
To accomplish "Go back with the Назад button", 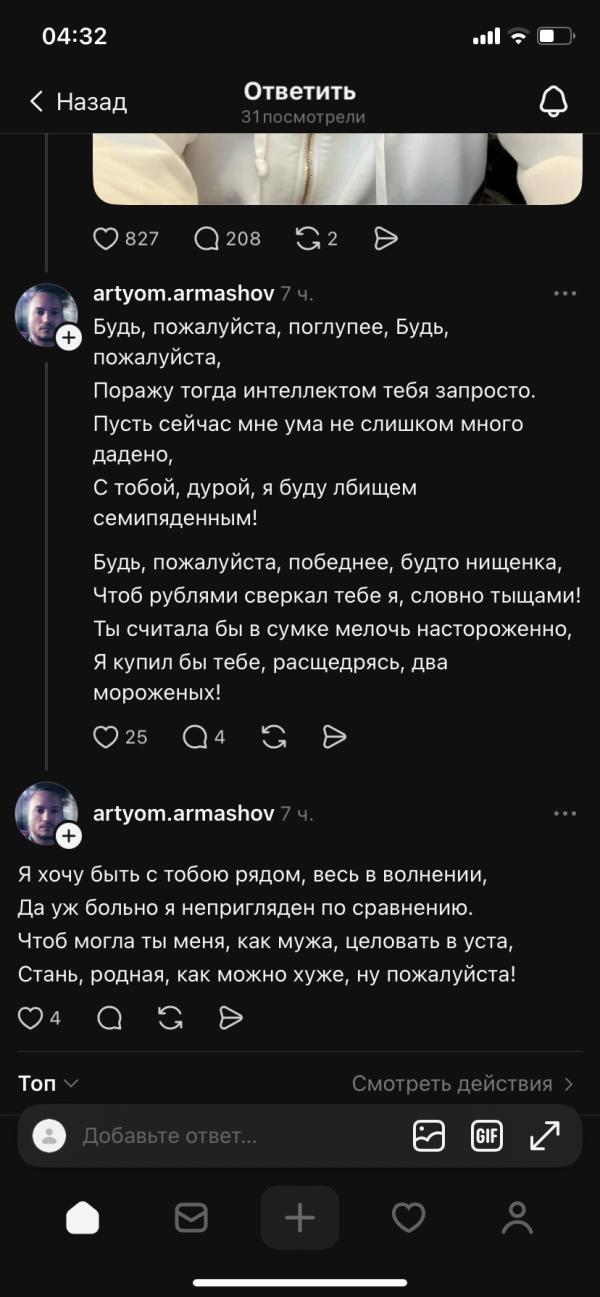I will coord(78,101).
